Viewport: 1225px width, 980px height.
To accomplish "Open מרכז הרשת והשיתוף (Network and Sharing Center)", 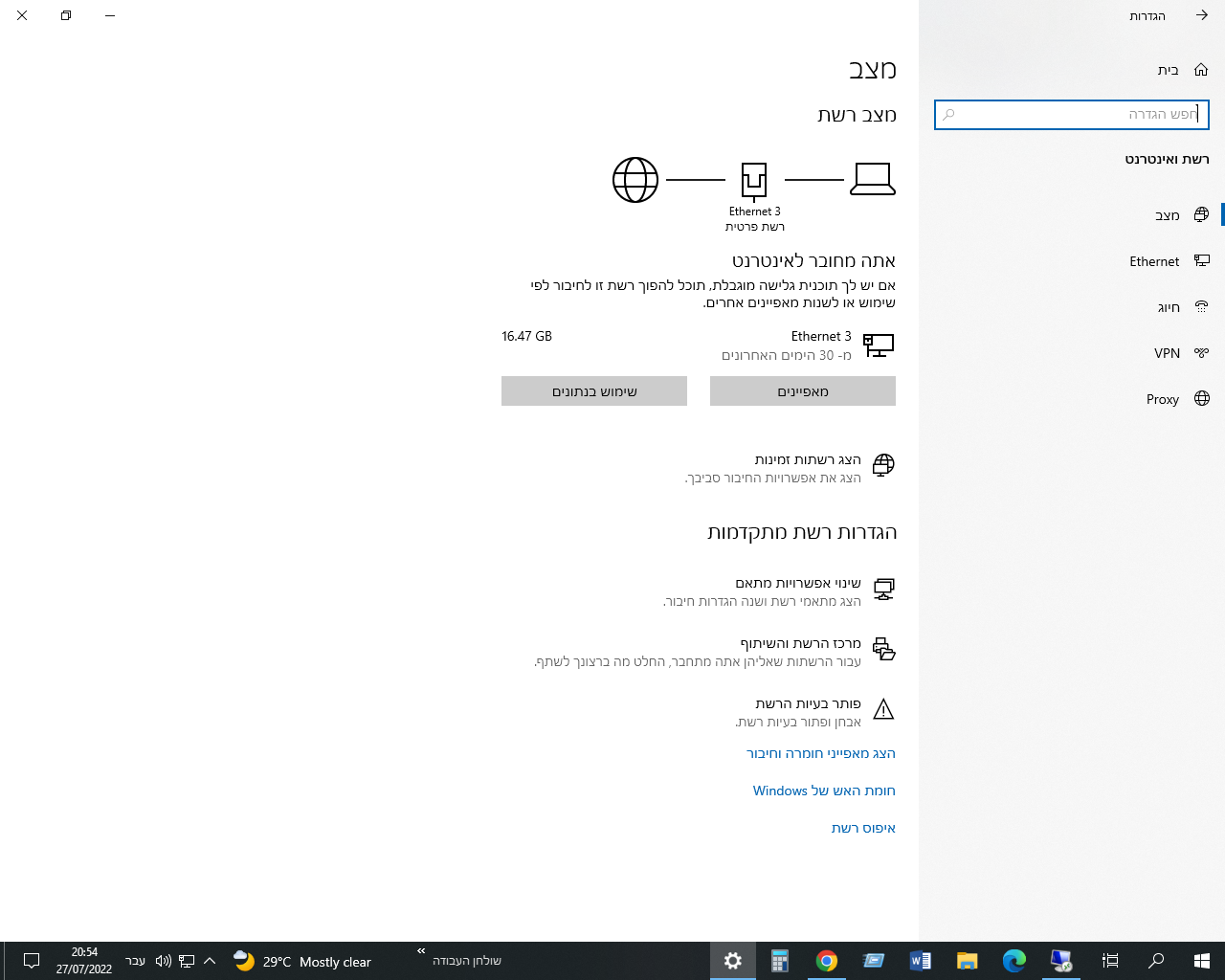I will tap(801, 643).
